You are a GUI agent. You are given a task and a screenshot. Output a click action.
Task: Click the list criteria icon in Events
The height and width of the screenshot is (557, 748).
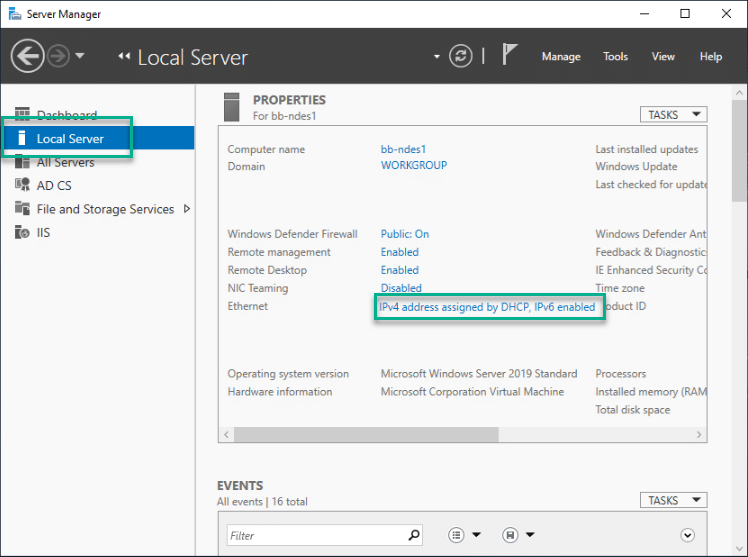pyautogui.click(x=456, y=535)
